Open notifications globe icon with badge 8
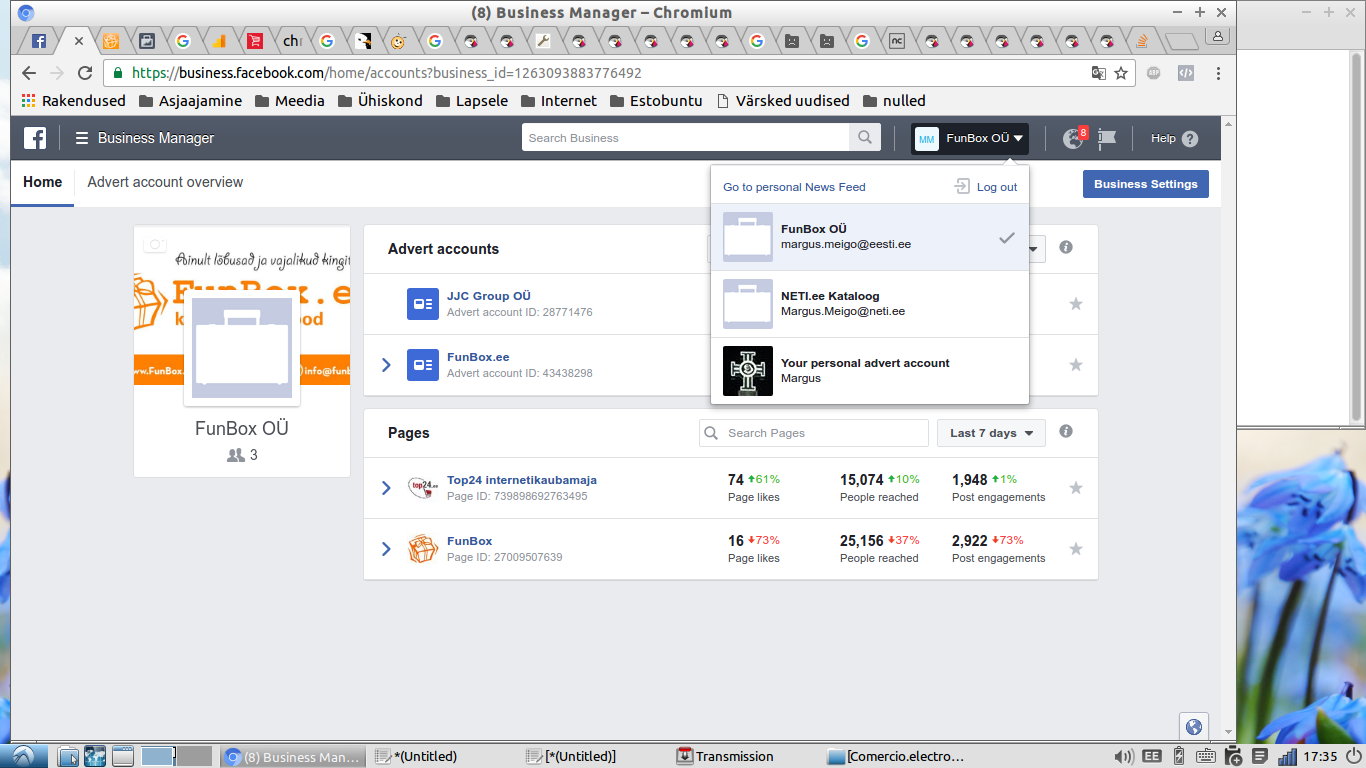Screen dimensions: 1366x768 [x=1074, y=138]
